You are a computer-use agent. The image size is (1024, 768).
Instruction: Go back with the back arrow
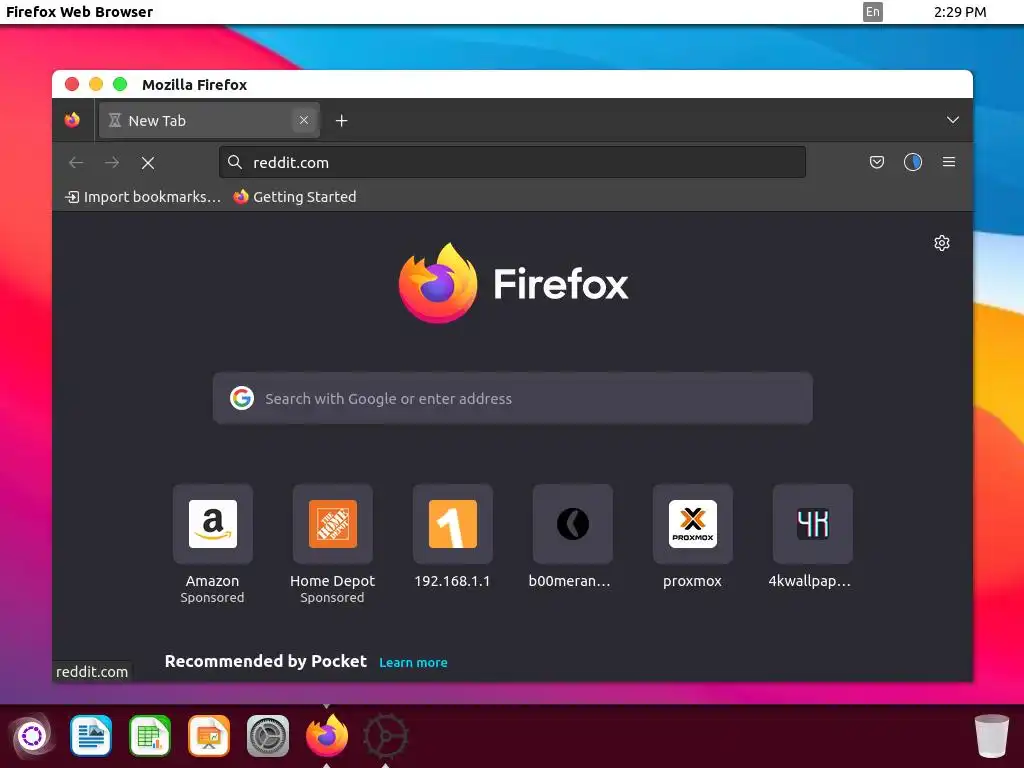click(76, 163)
